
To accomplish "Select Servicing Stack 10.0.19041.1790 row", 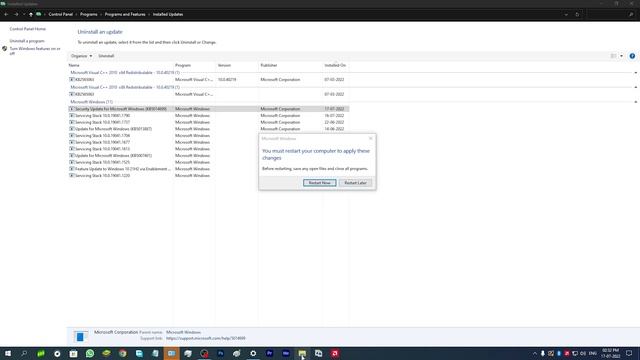I will coord(209,116).
